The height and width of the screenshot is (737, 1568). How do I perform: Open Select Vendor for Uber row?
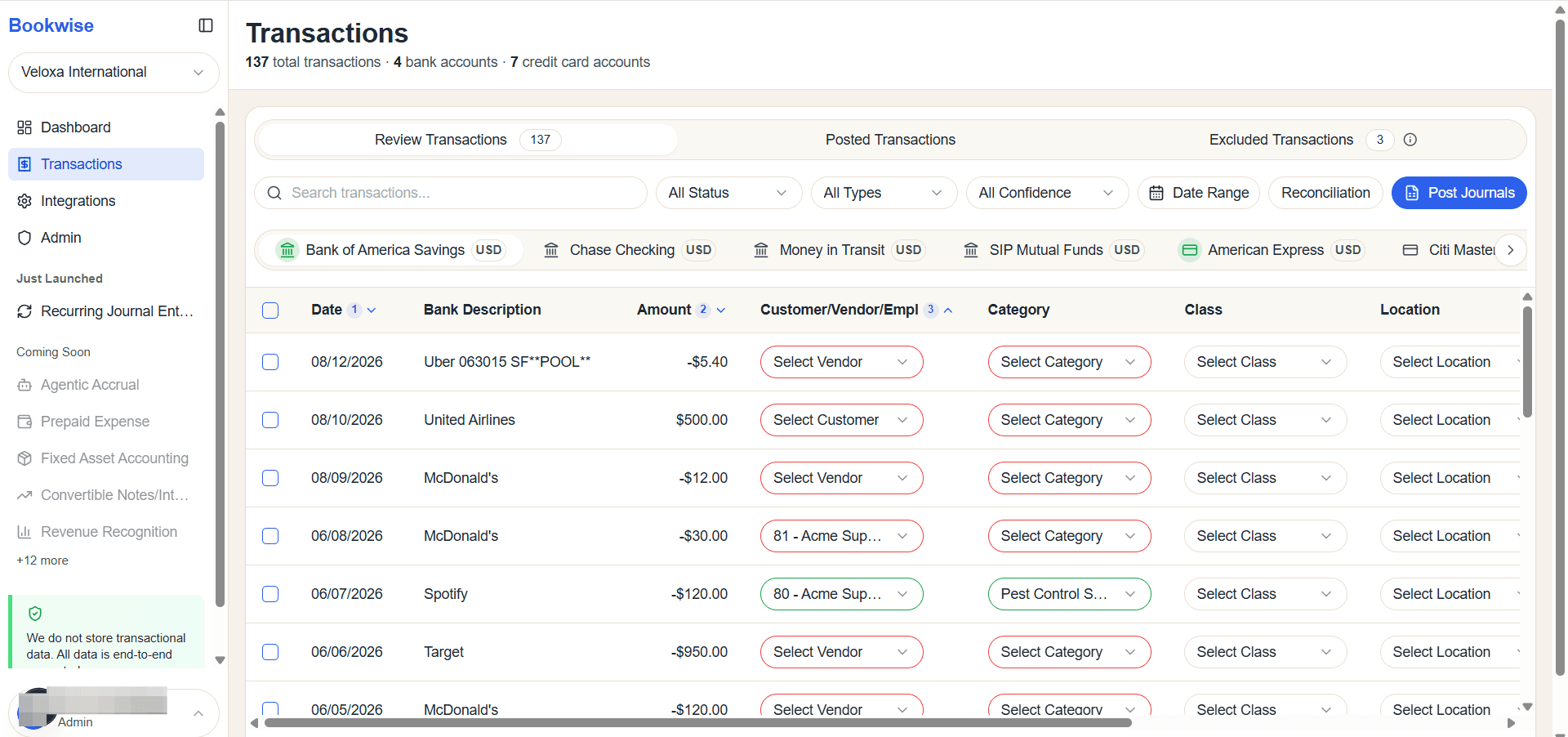click(x=842, y=362)
